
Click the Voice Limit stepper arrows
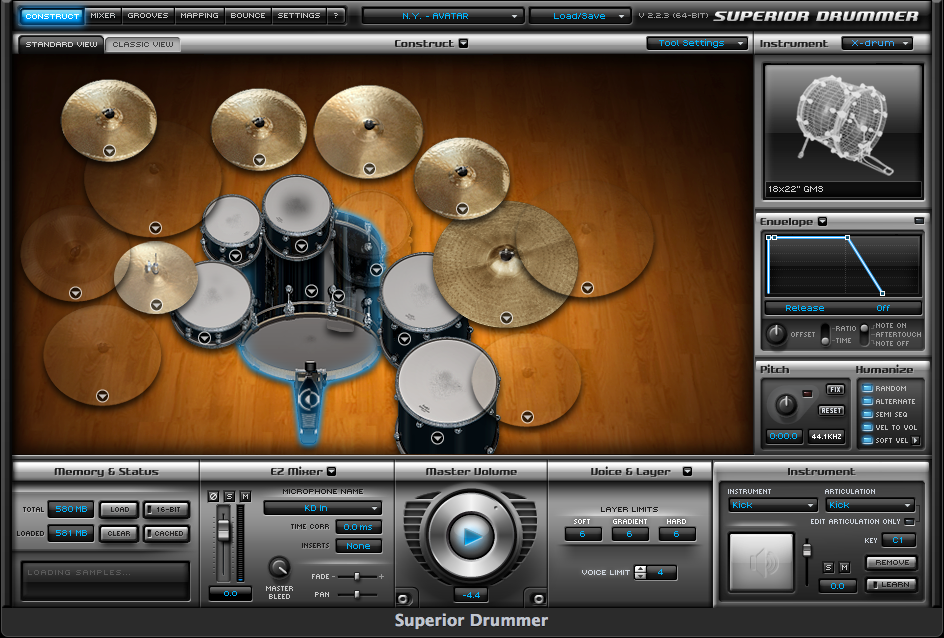click(641, 572)
